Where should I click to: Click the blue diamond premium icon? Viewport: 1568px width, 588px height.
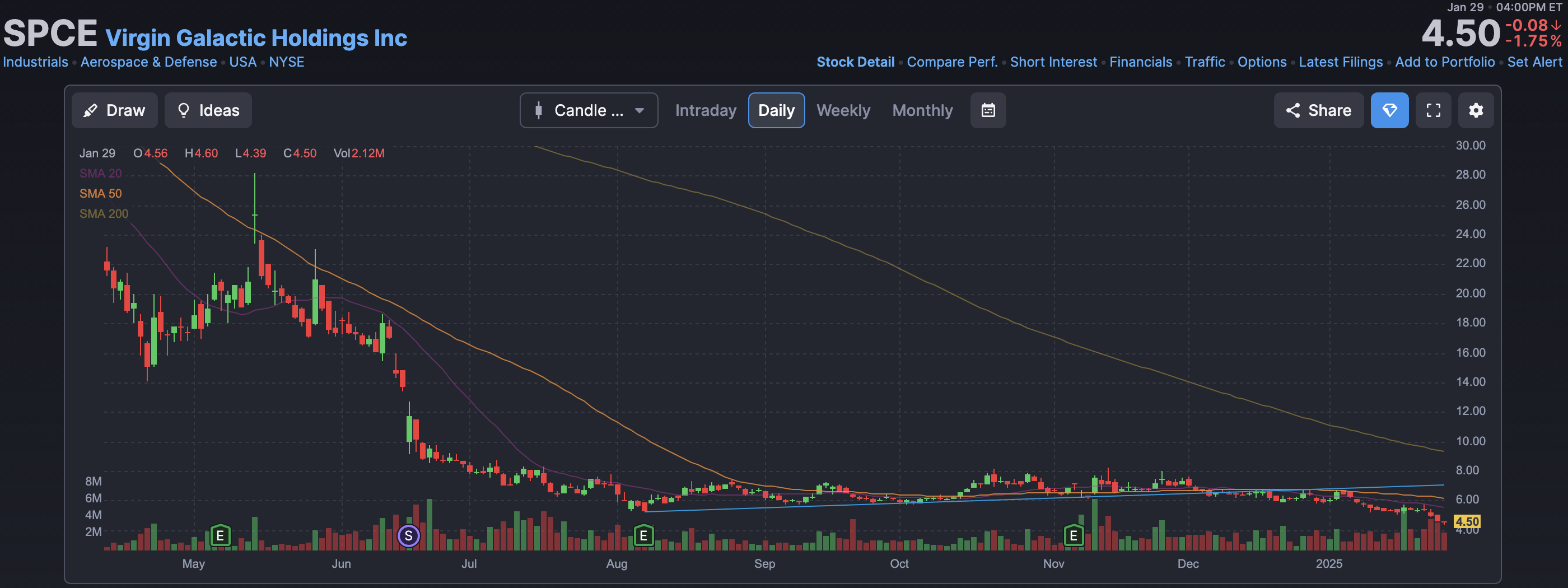coord(1389,110)
